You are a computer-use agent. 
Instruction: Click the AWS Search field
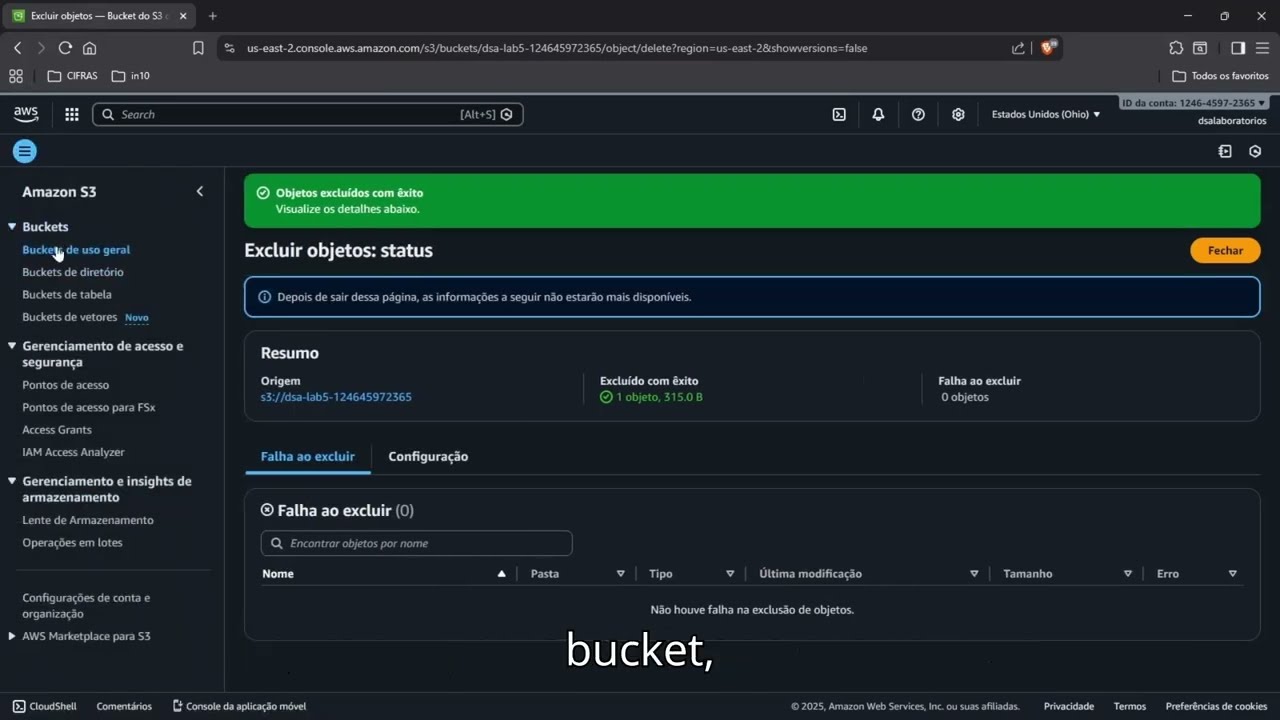pyautogui.click(x=308, y=114)
